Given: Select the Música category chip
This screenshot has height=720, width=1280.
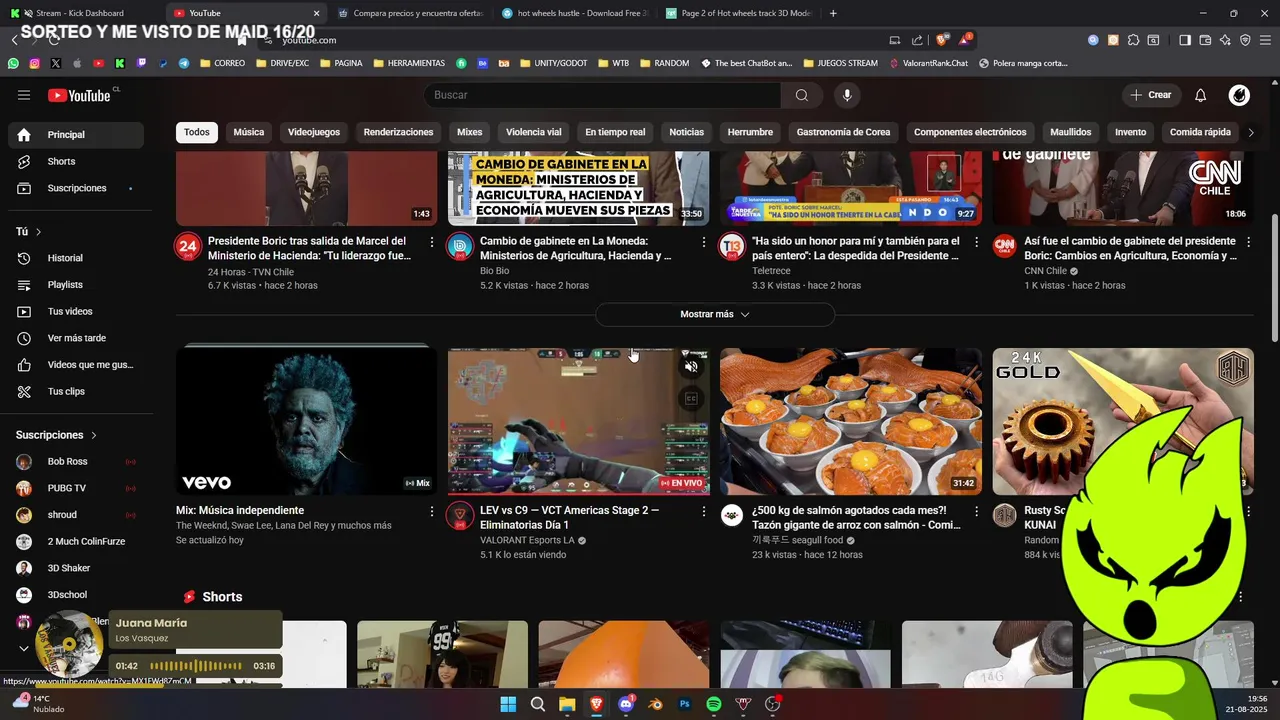Looking at the screenshot, I should tap(249, 132).
